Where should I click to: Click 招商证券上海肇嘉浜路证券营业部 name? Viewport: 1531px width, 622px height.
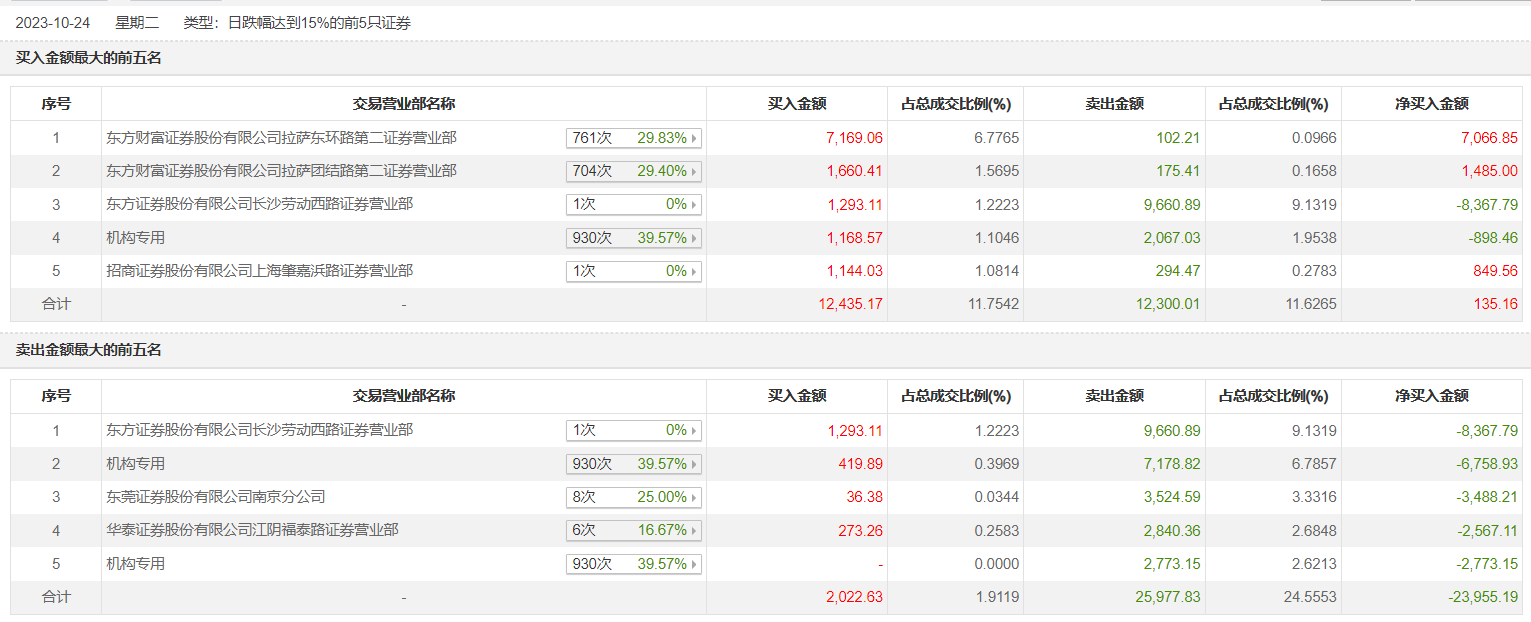point(259,270)
